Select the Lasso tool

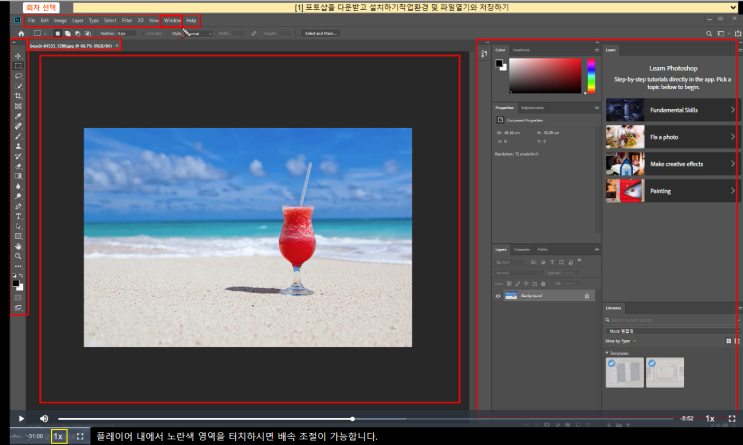click(18, 76)
